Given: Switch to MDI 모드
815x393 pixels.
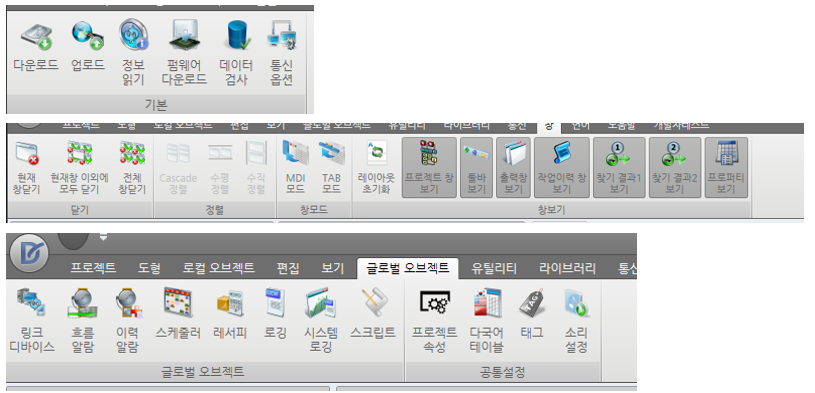Looking at the screenshot, I should point(295,168).
